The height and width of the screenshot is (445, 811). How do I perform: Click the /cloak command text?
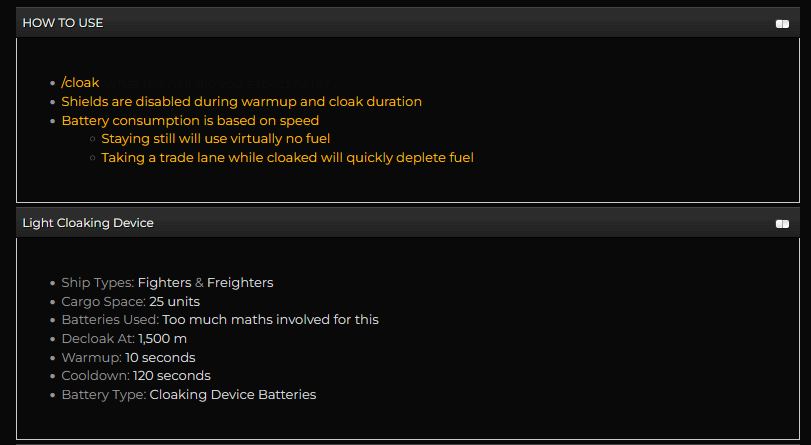(x=80, y=83)
